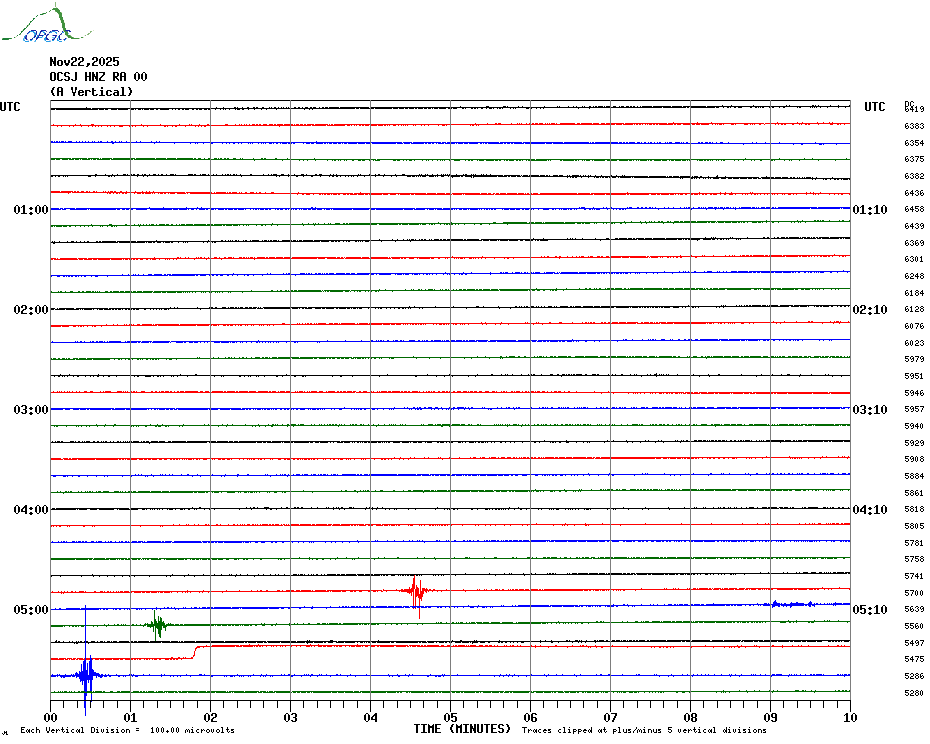Click the traces clipped note at the bottom
The width and height of the screenshot is (930, 744).
(644, 731)
